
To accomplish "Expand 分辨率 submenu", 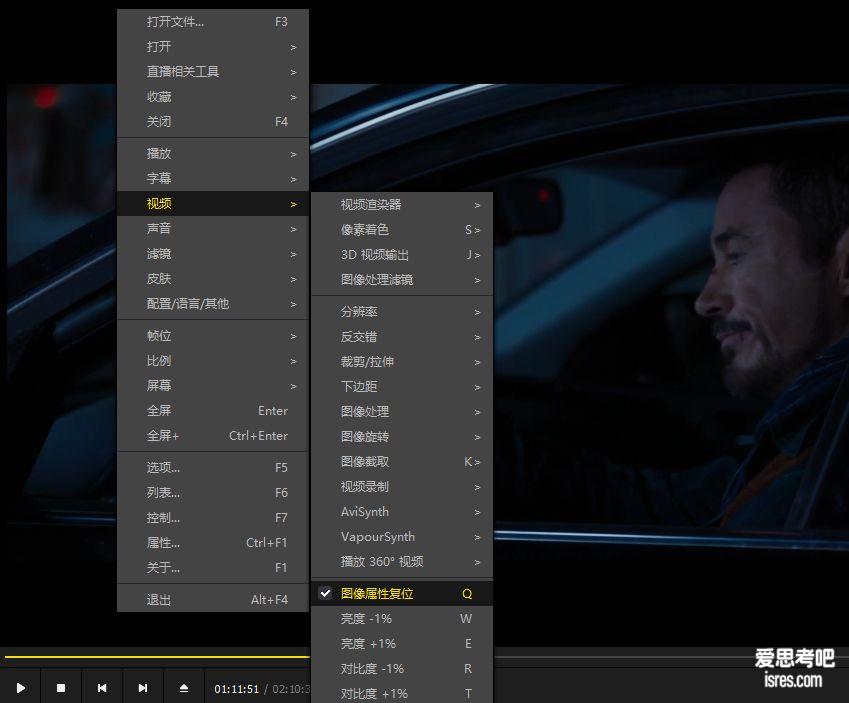I will point(402,312).
